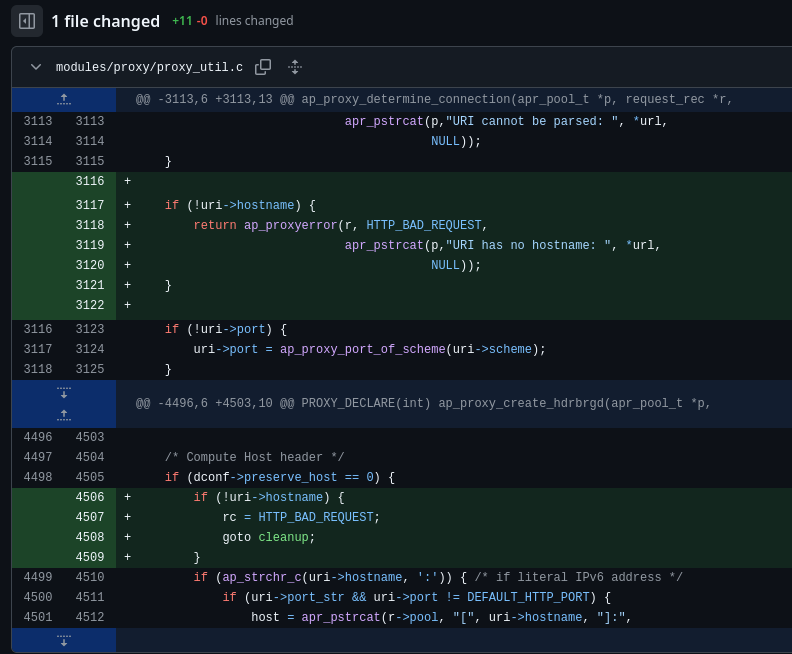Expand lines up before line 4503 hunk
This screenshot has height=654, width=792.
pyautogui.click(x=64, y=415)
